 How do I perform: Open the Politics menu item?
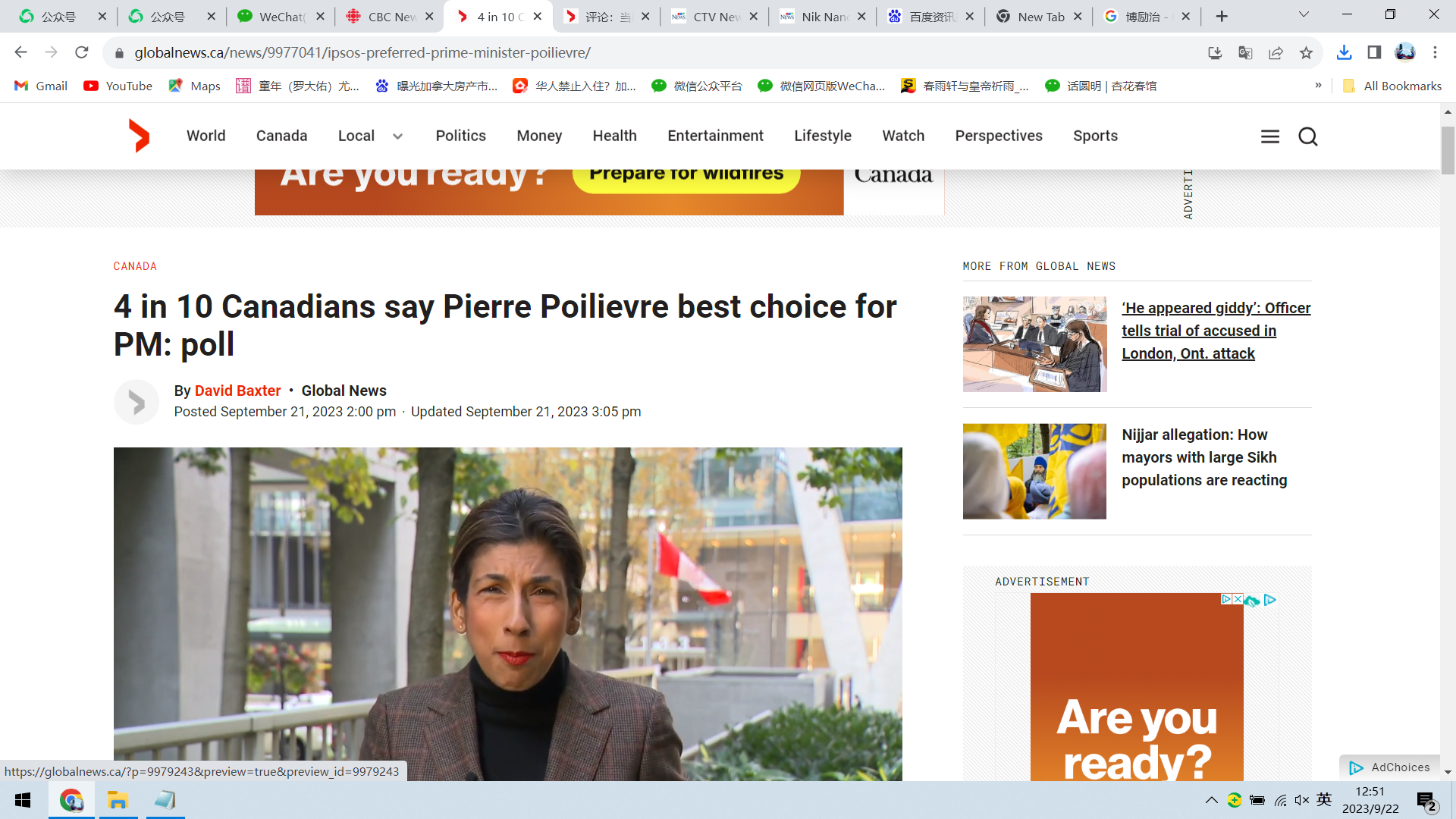coord(460,136)
